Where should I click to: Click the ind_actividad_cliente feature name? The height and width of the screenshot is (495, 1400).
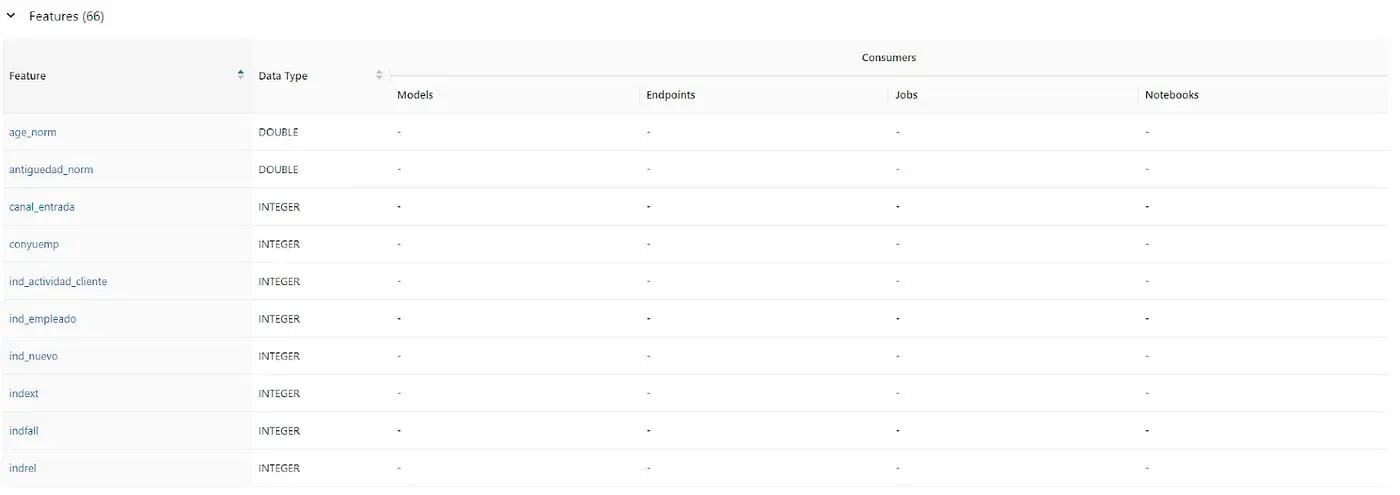pyautogui.click(x=58, y=282)
